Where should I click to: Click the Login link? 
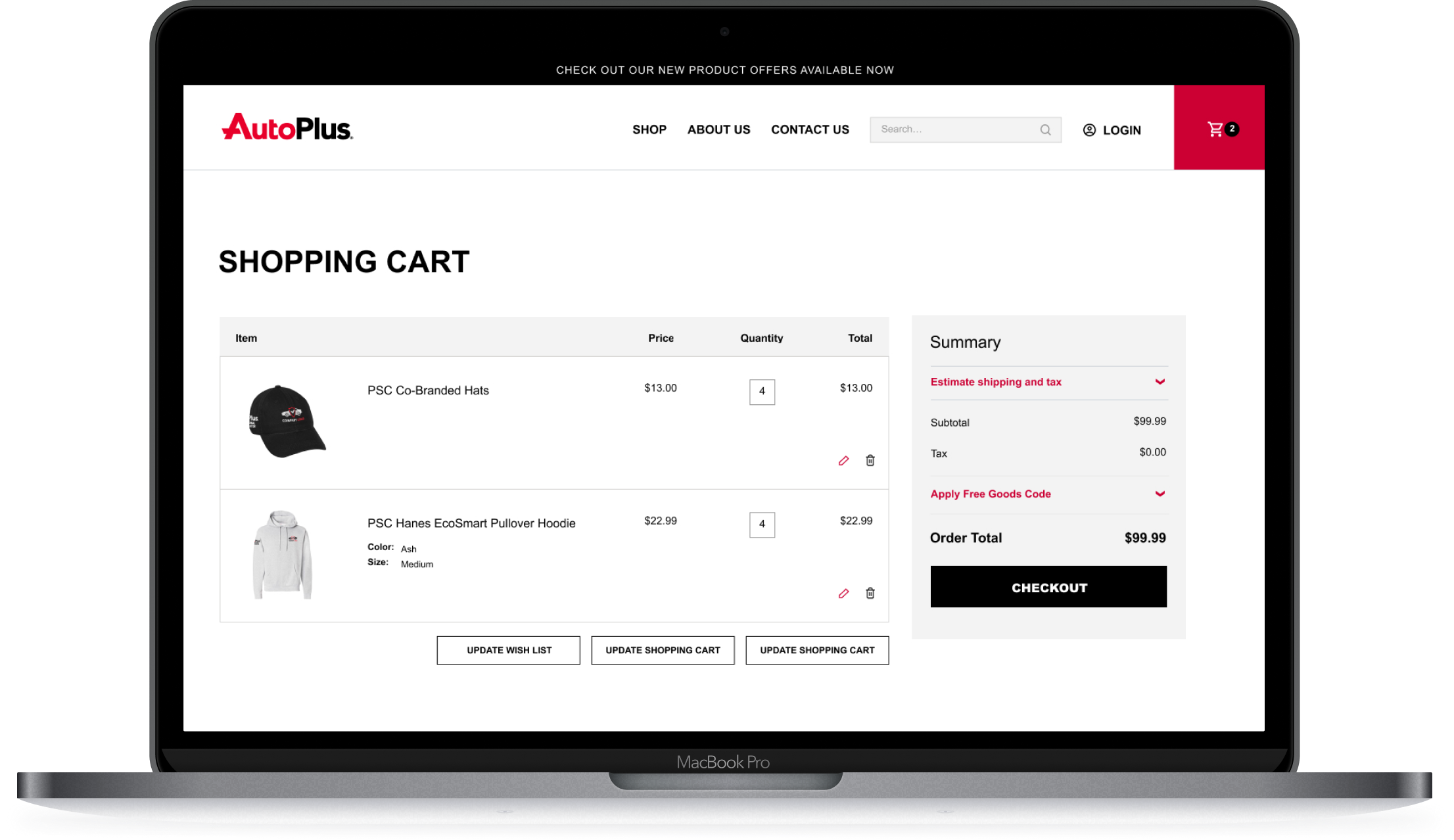click(x=1121, y=130)
